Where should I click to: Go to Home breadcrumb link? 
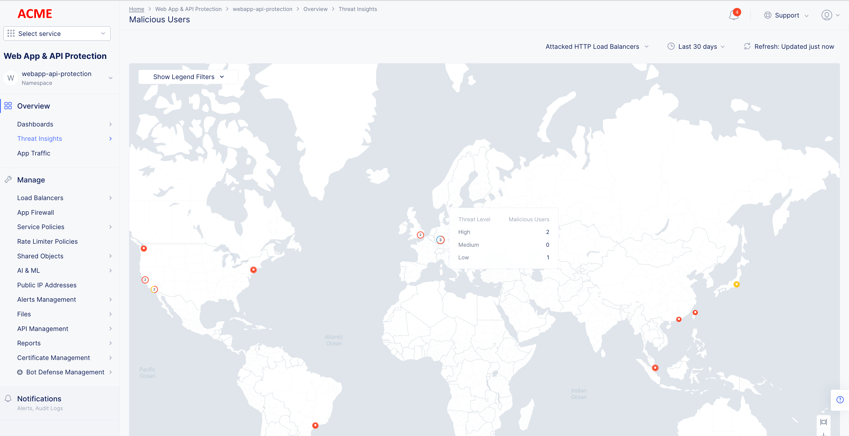point(136,9)
